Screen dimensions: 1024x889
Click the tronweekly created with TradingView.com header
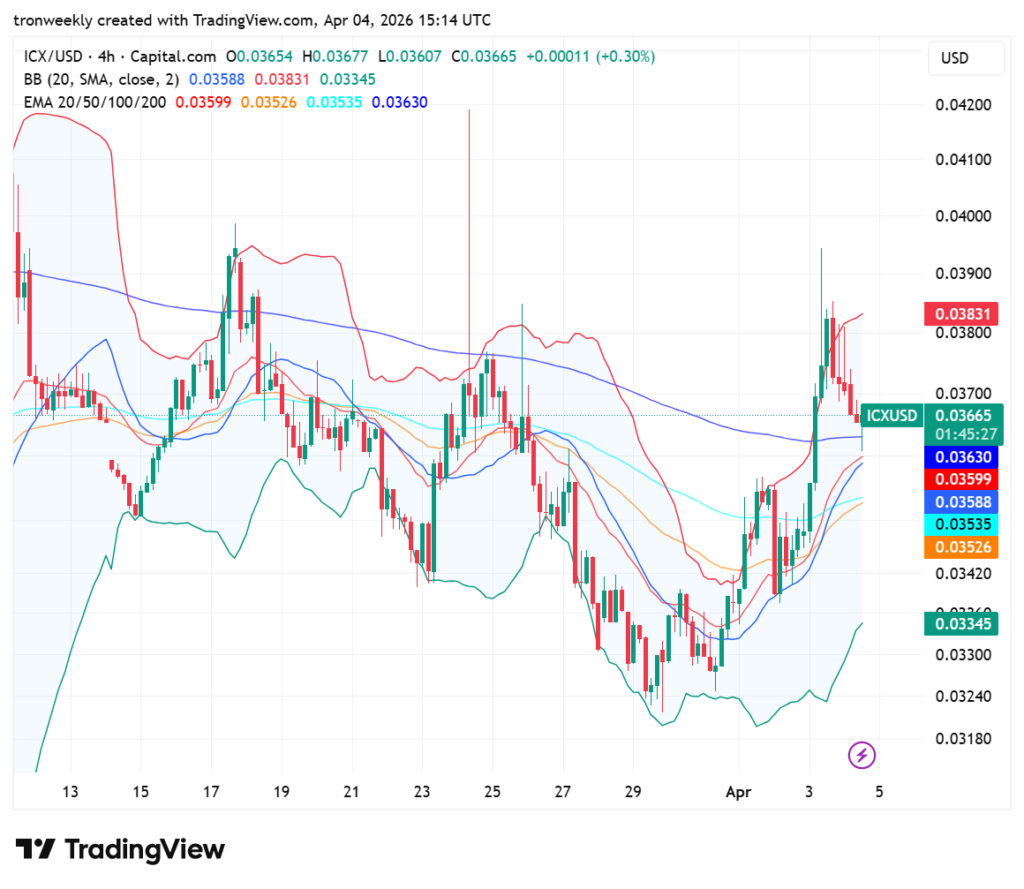click(x=252, y=20)
